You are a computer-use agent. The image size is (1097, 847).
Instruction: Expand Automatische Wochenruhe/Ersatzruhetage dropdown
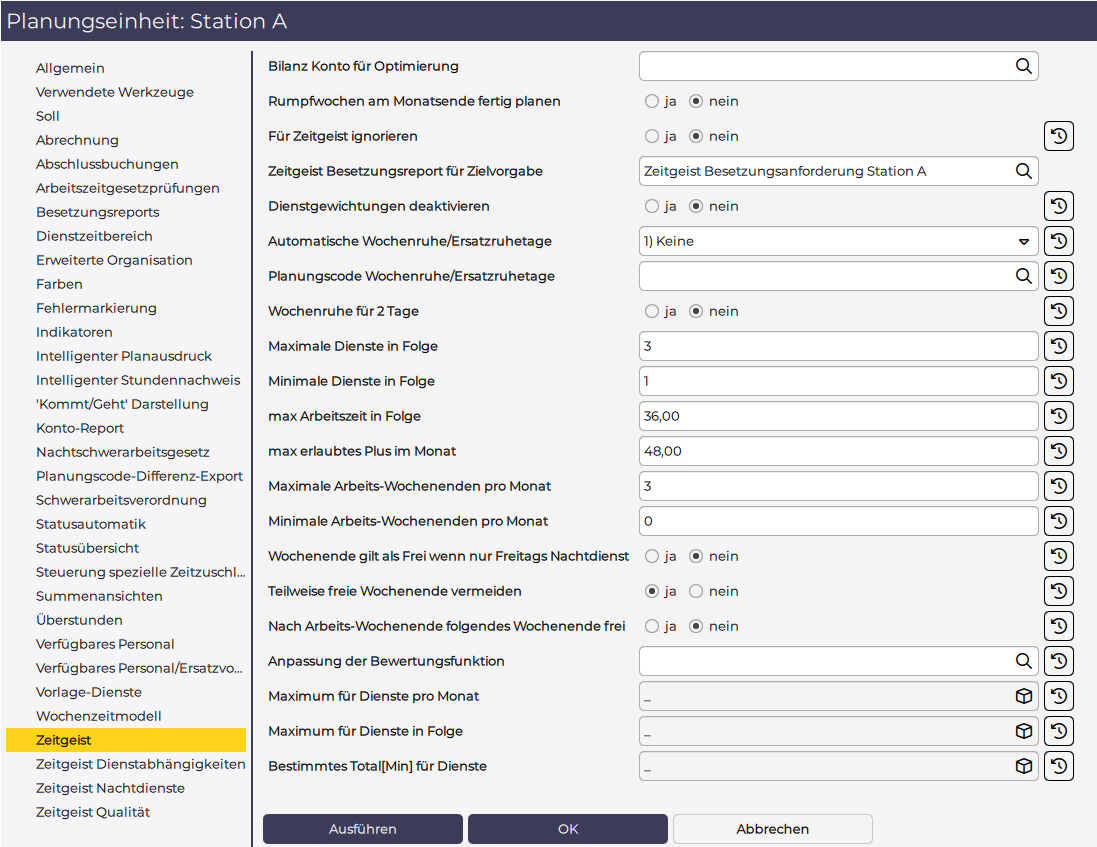click(x=1023, y=241)
